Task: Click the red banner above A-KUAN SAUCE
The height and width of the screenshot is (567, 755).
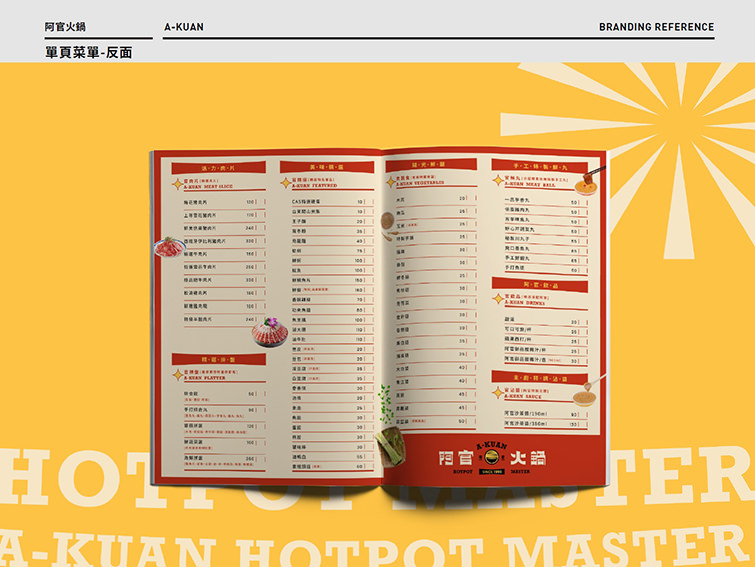Action: click(540, 378)
